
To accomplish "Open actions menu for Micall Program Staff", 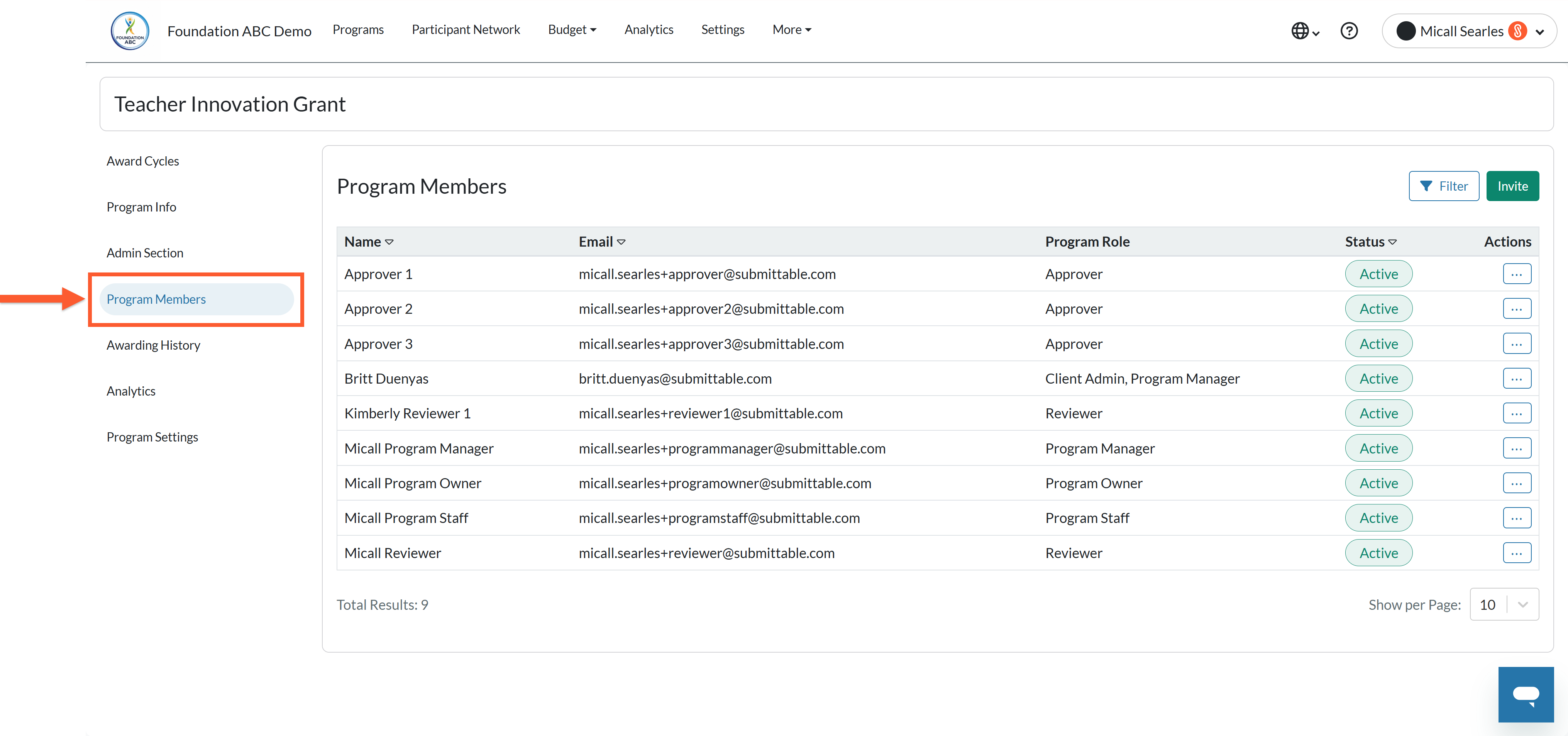I will coord(1516,518).
